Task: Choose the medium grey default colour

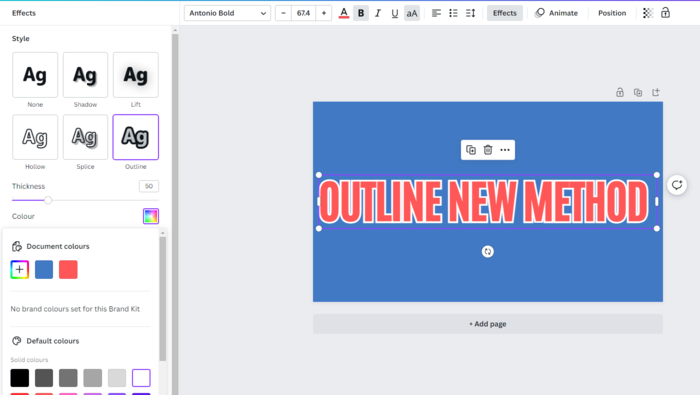Action: [68, 378]
